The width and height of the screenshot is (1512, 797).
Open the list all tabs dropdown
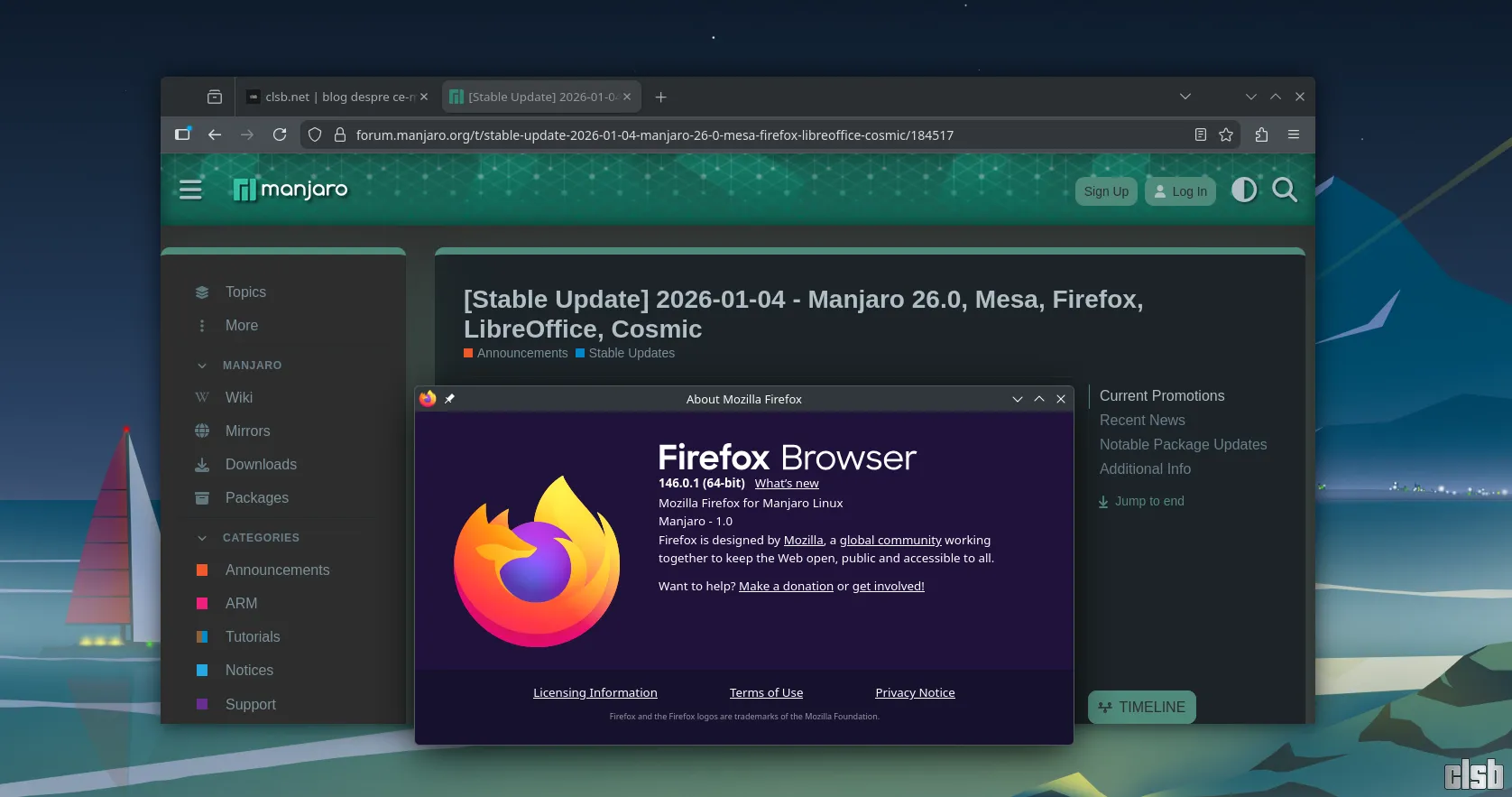(1185, 97)
